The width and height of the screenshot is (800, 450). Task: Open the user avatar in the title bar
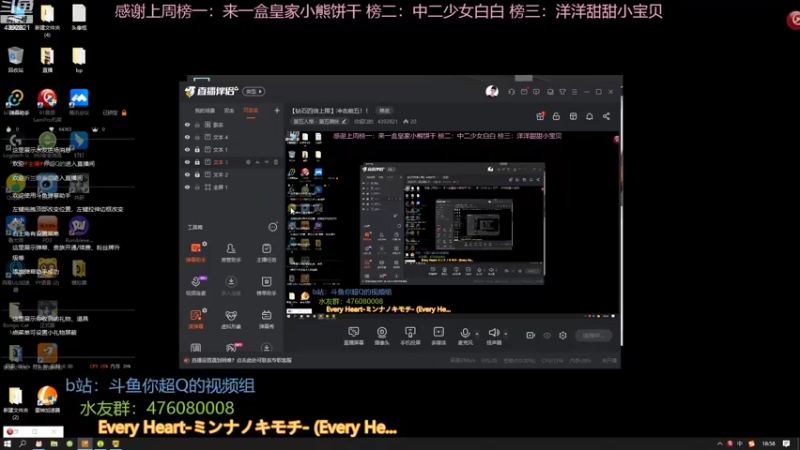(492, 91)
